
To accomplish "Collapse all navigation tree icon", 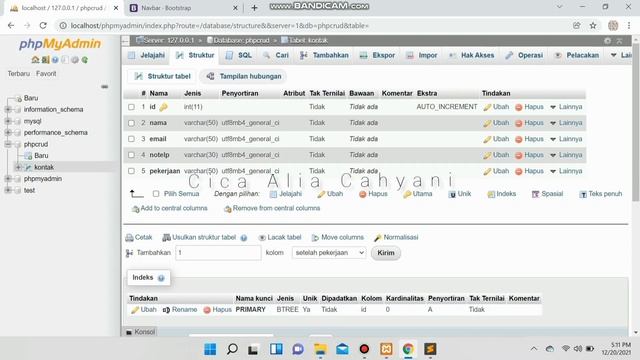I will tap(104, 87).
